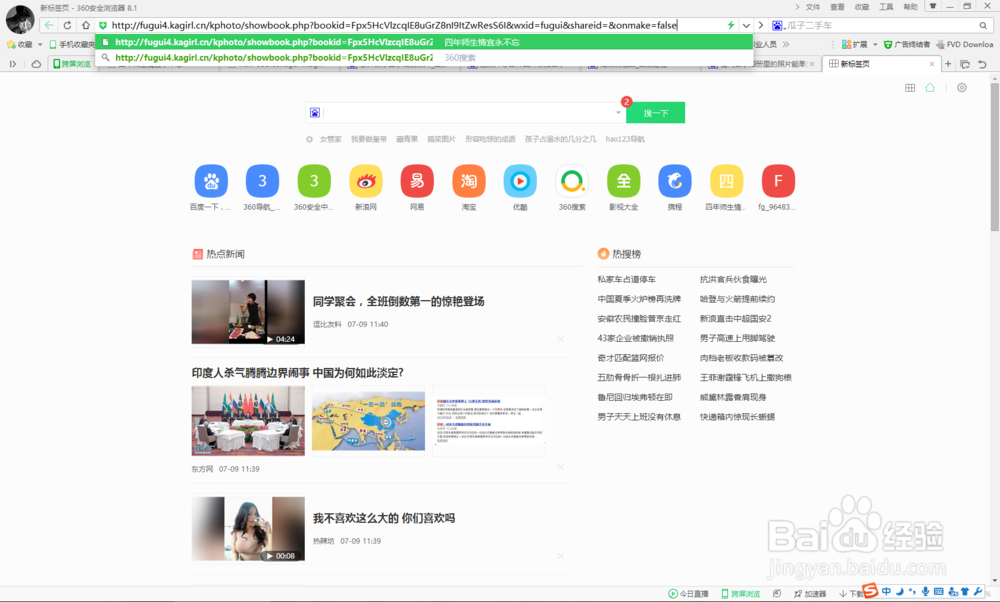Click the 广告终结者 ad blocker extension
This screenshot has width=1000, height=602.
(906, 45)
